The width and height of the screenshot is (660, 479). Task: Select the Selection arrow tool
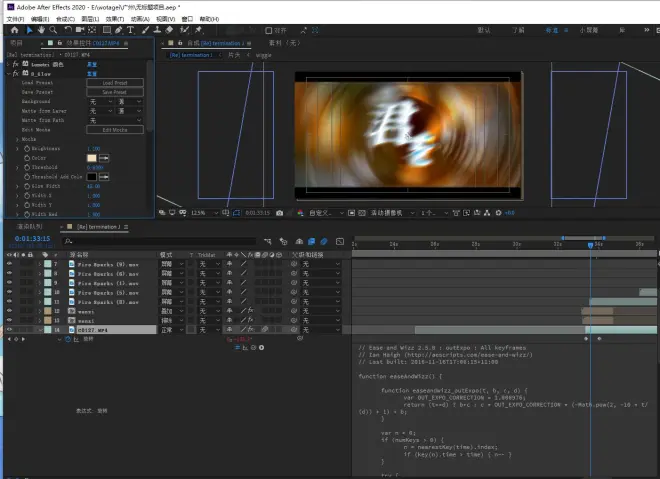(27, 30)
